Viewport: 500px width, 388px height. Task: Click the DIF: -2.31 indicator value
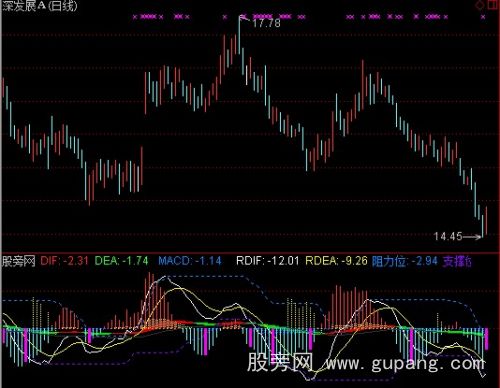click(64, 261)
